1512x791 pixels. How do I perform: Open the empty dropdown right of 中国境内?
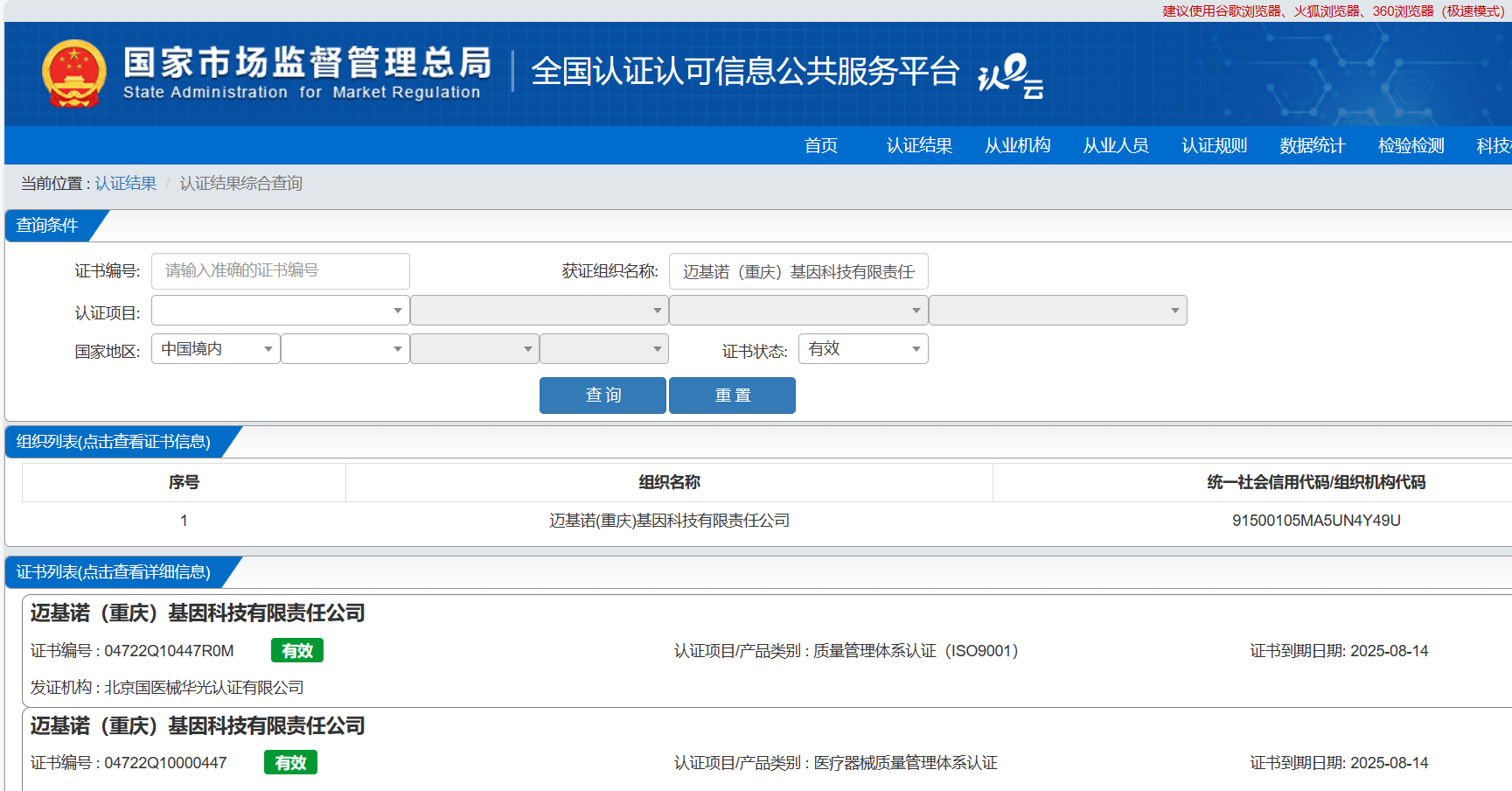click(x=345, y=349)
